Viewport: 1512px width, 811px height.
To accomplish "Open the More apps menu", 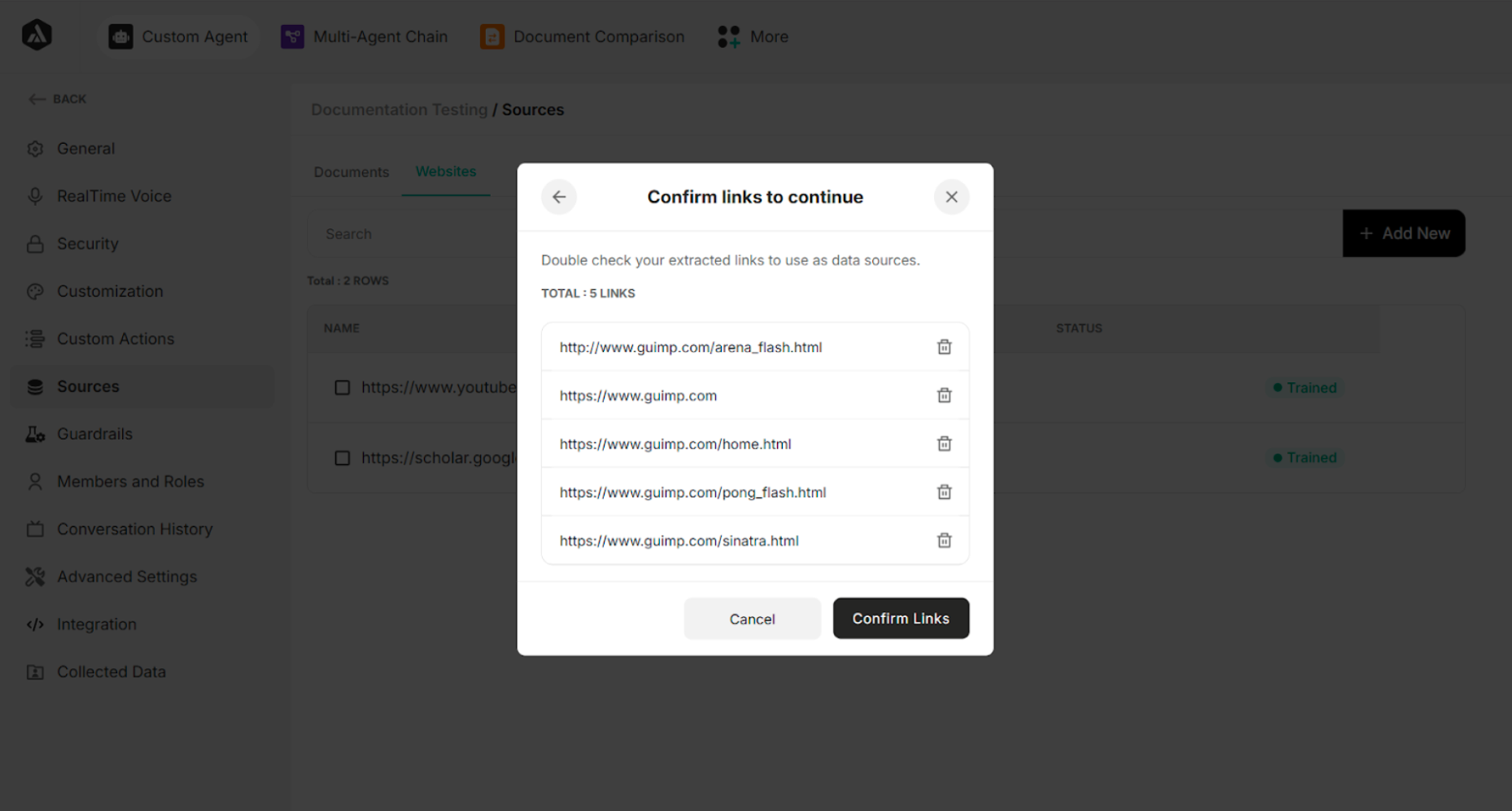I will (x=728, y=36).
